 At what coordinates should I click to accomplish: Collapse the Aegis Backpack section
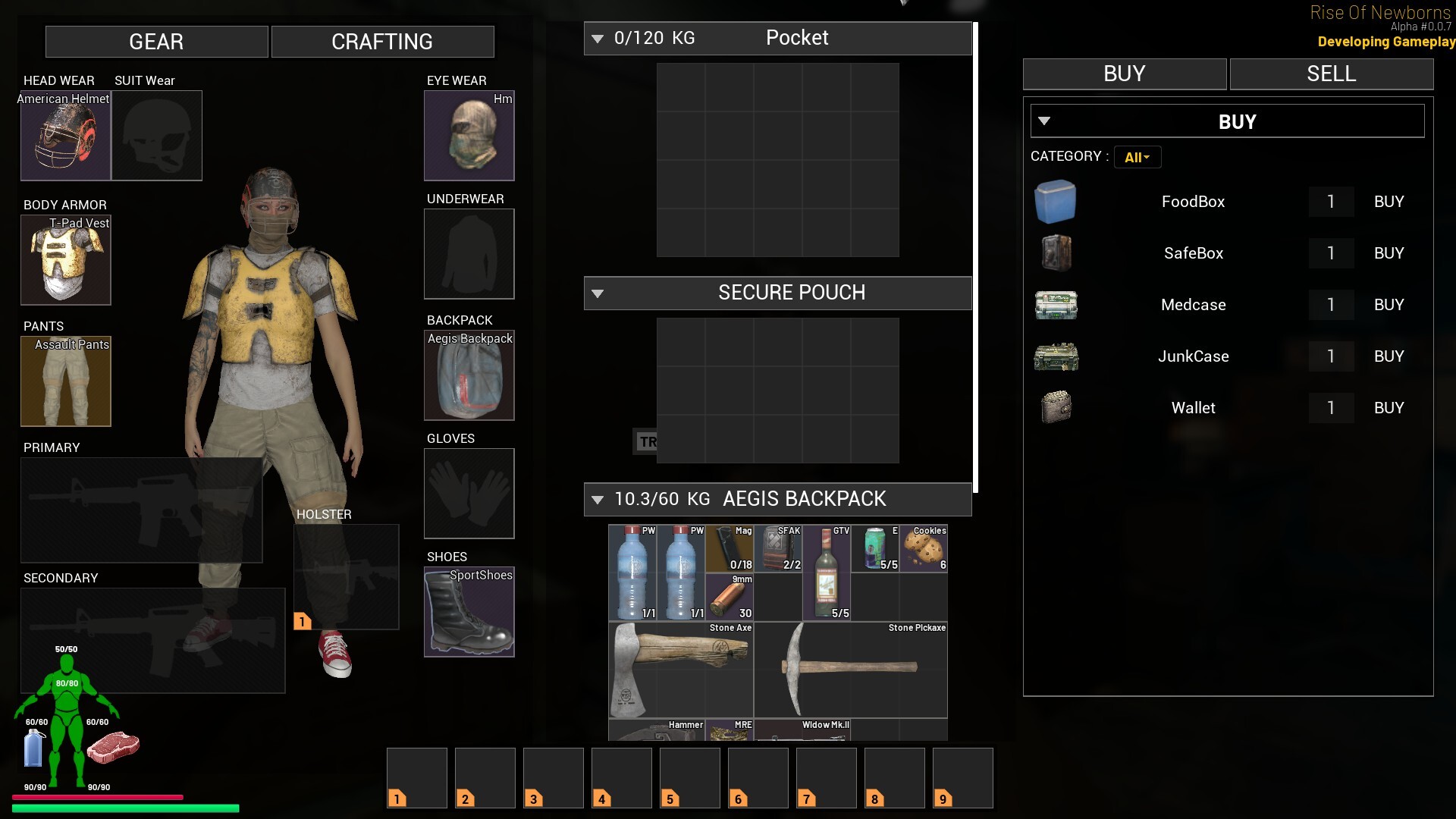pyautogui.click(x=598, y=500)
